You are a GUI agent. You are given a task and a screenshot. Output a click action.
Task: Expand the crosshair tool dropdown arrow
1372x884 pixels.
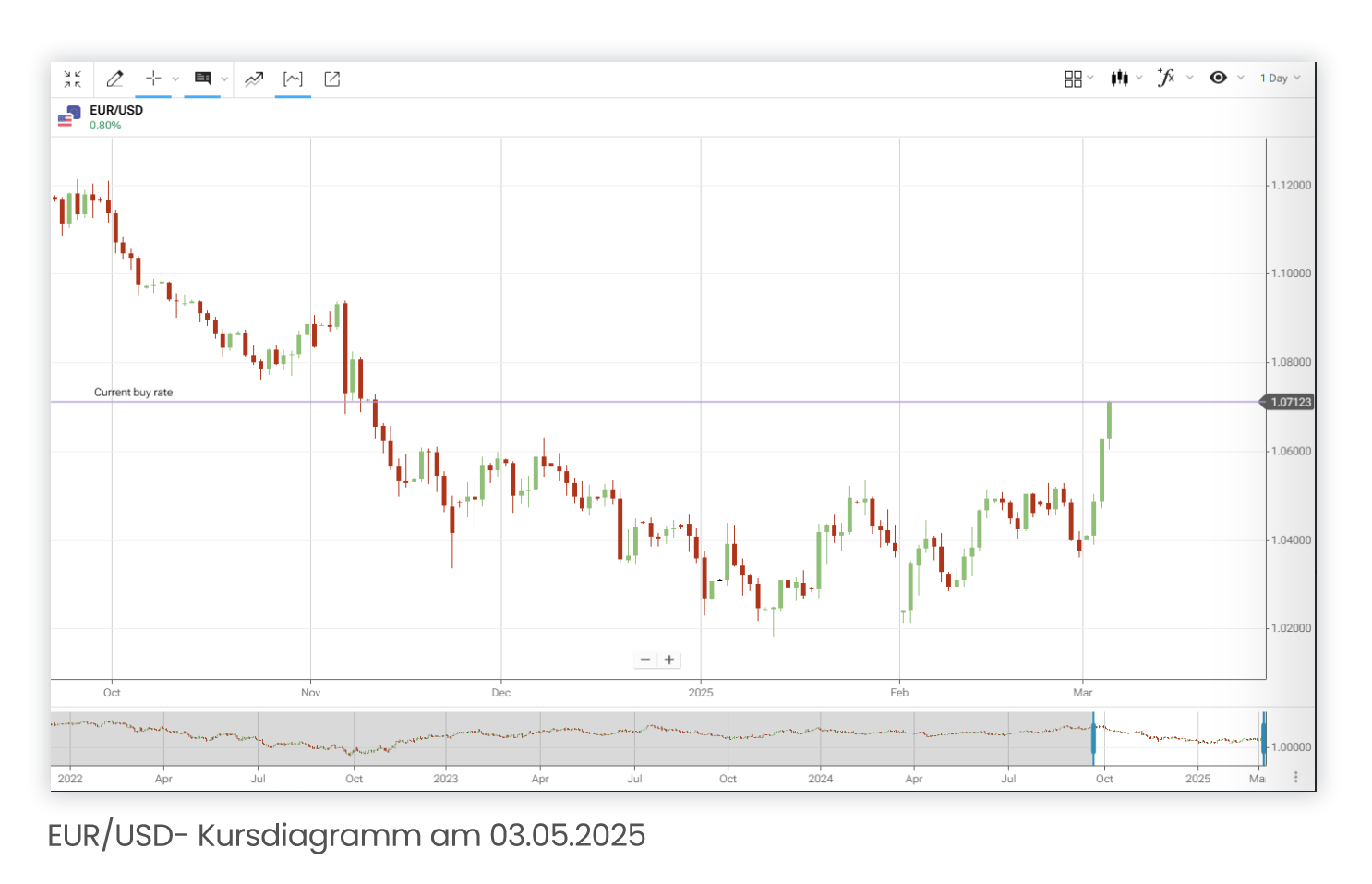[x=175, y=79]
